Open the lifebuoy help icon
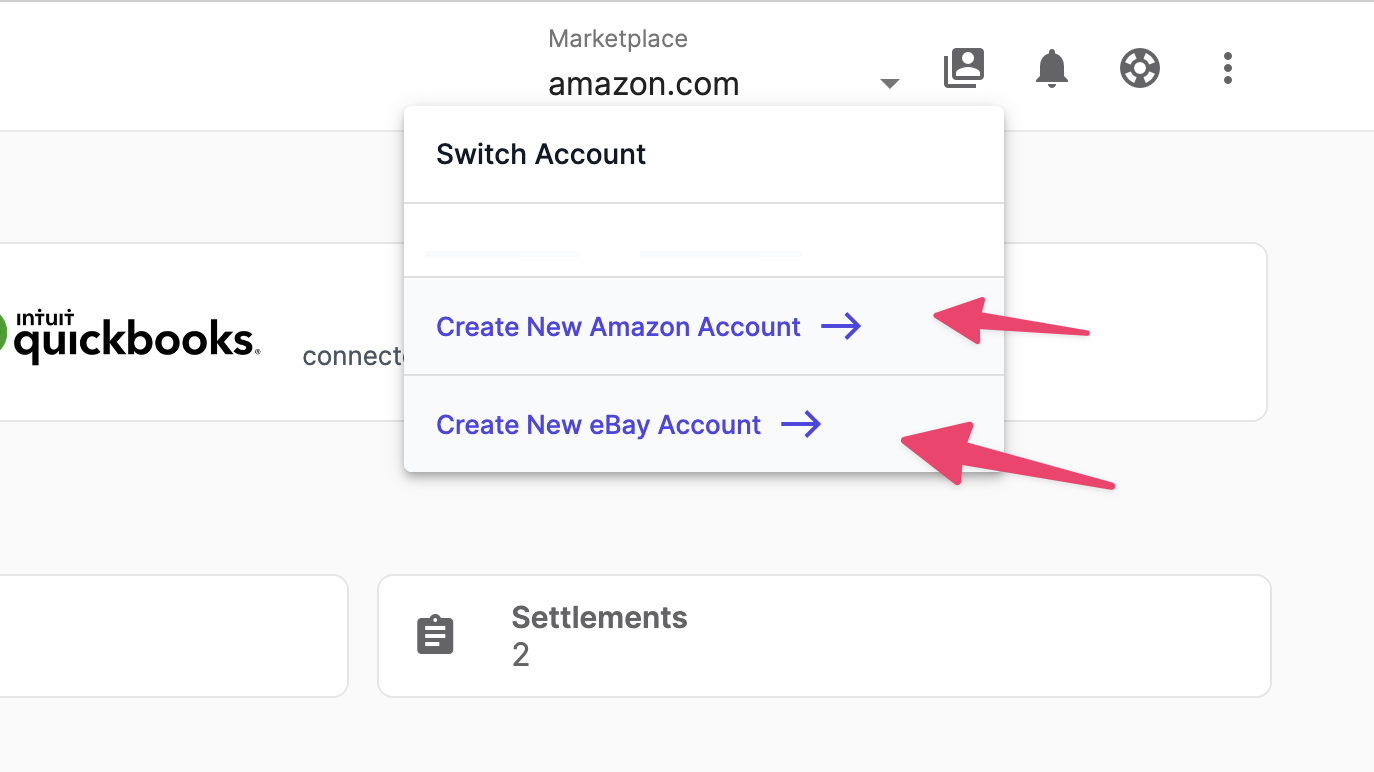Viewport: 1374px width, 772px height. (1139, 68)
